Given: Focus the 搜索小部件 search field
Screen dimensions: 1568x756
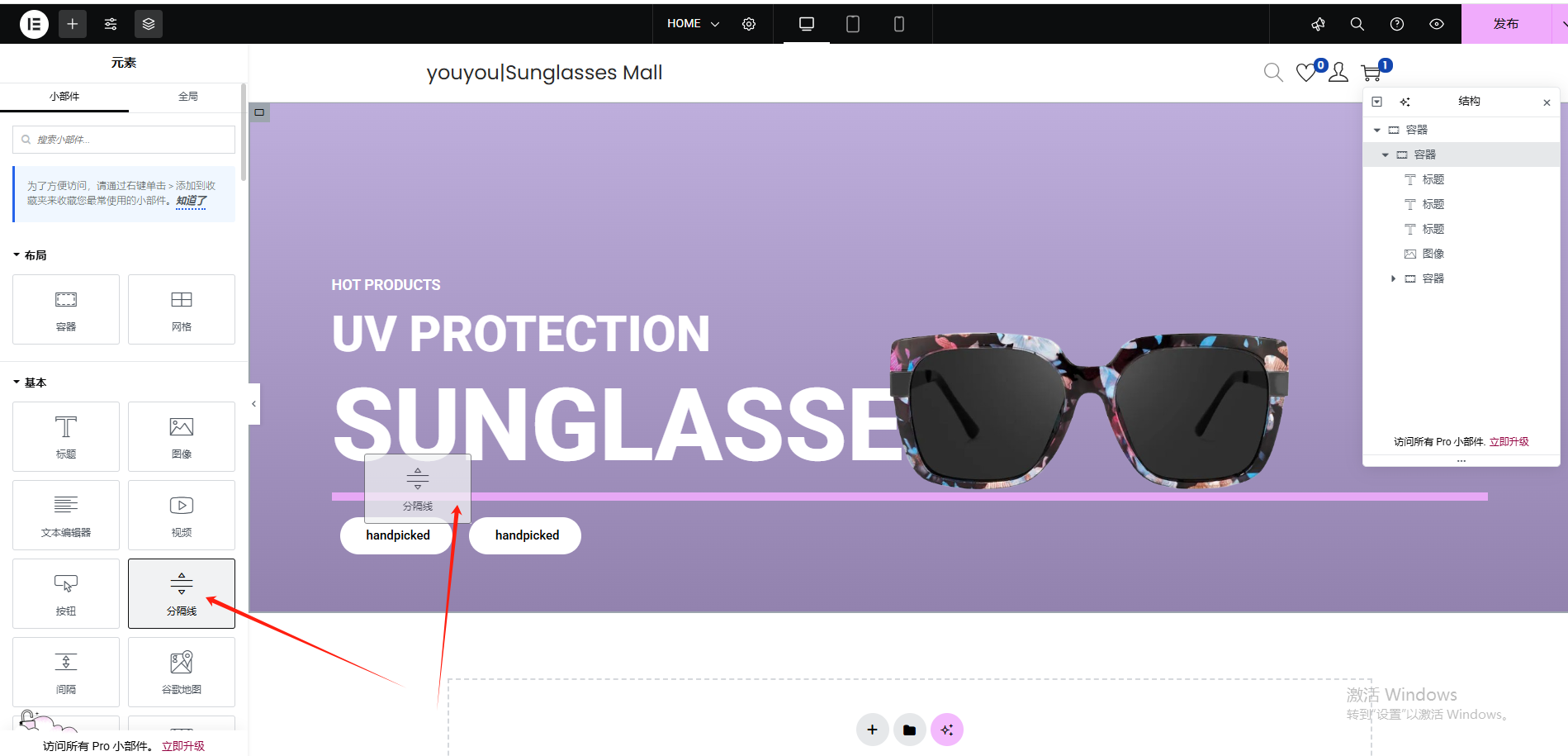Looking at the screenshot, I should point(124,140).
